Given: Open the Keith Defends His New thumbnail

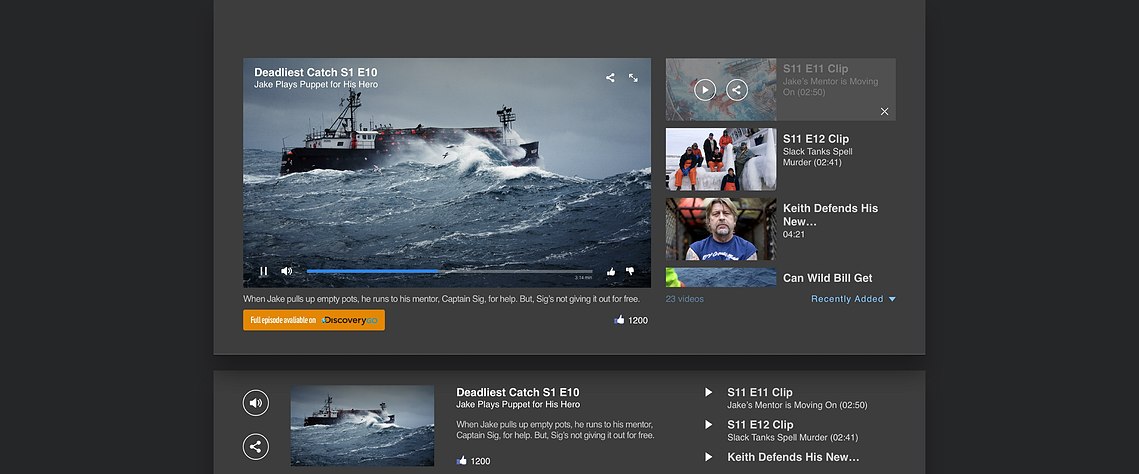Looking at the screenshot, I should tap(721, 229).
